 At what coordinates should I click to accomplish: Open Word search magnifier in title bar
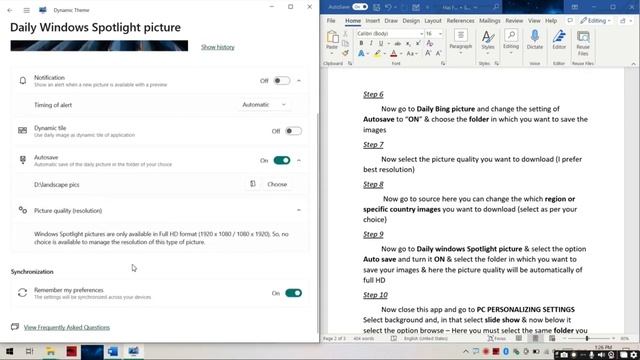pos(496,7)
